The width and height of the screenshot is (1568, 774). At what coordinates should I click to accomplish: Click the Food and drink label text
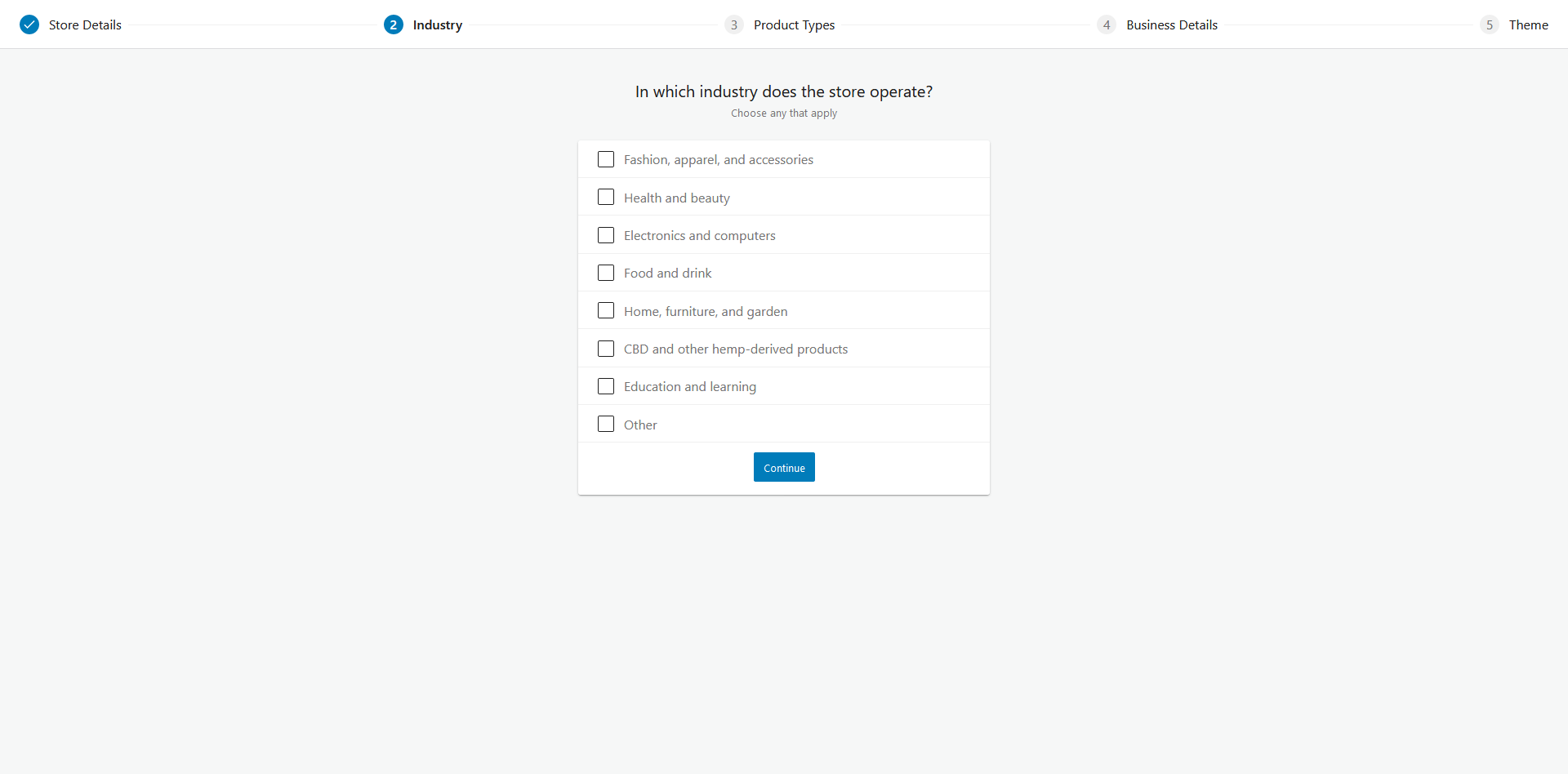(668, 273)
